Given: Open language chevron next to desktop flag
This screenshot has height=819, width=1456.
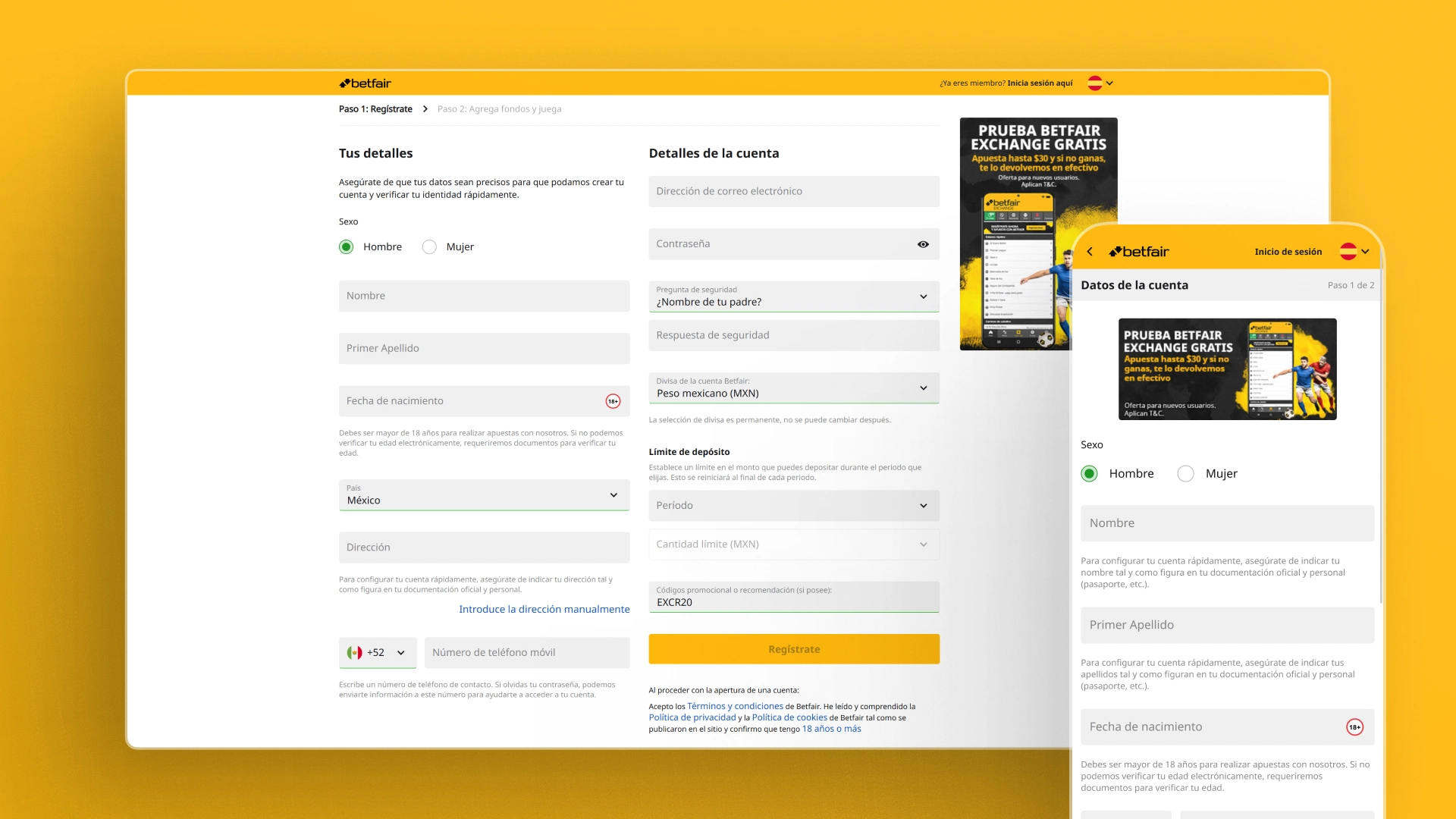Looking at the screenshot, I should (x=1110, y=83).
